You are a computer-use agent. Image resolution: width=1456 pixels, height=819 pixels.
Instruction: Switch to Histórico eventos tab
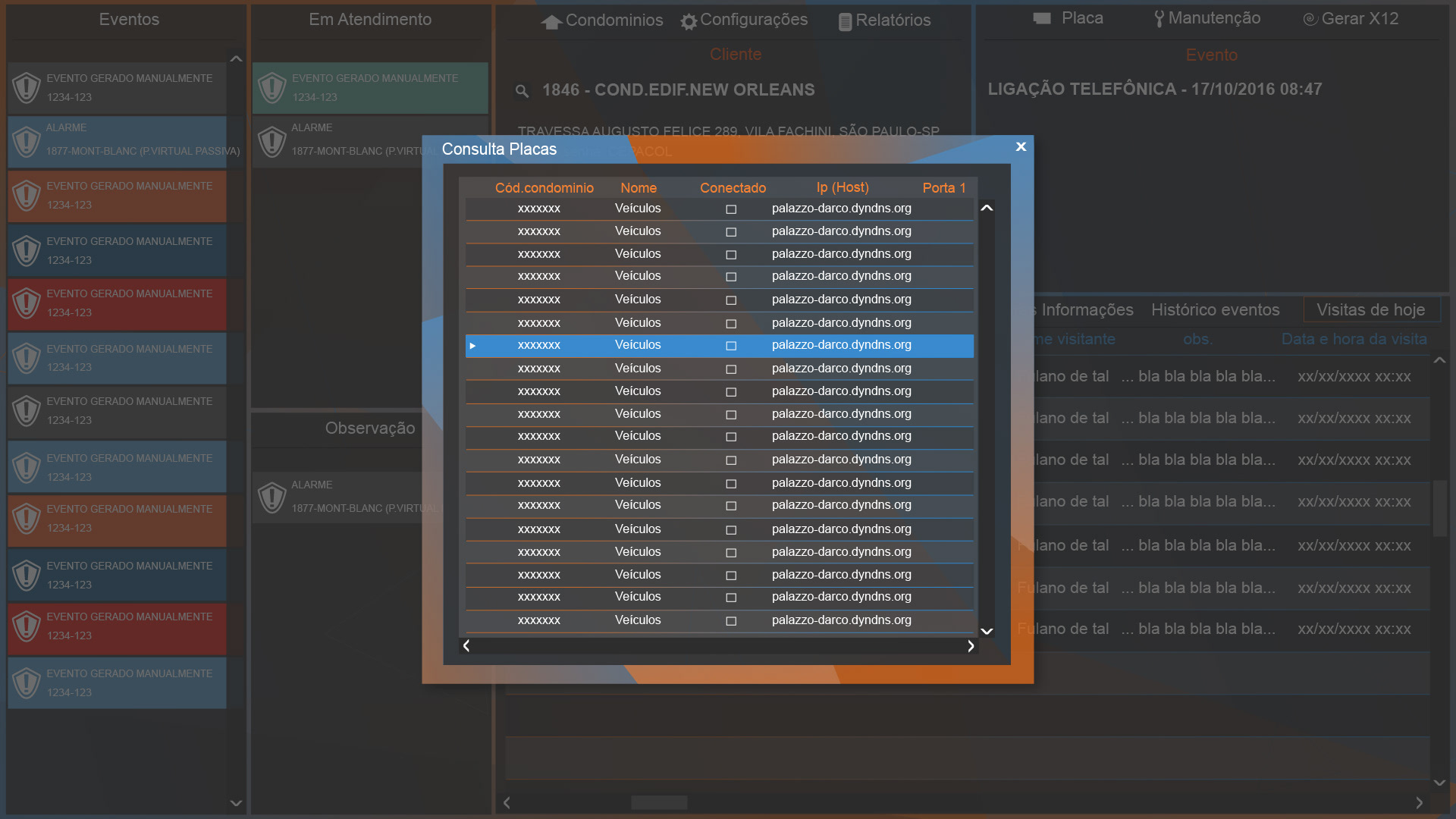1215,309
